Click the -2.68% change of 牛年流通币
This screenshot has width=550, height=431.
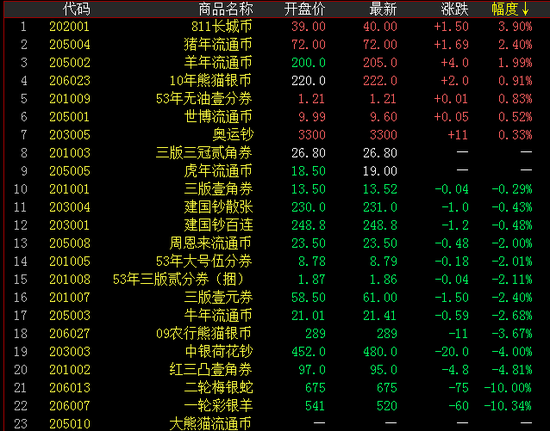click(511, 316)
